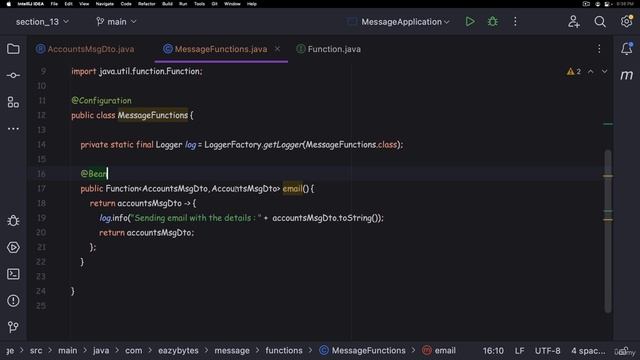Open the Debug tool window in left sidebar
Image resolution: width=640 pixels, height=360 pixels.
[x=13, y=221]
